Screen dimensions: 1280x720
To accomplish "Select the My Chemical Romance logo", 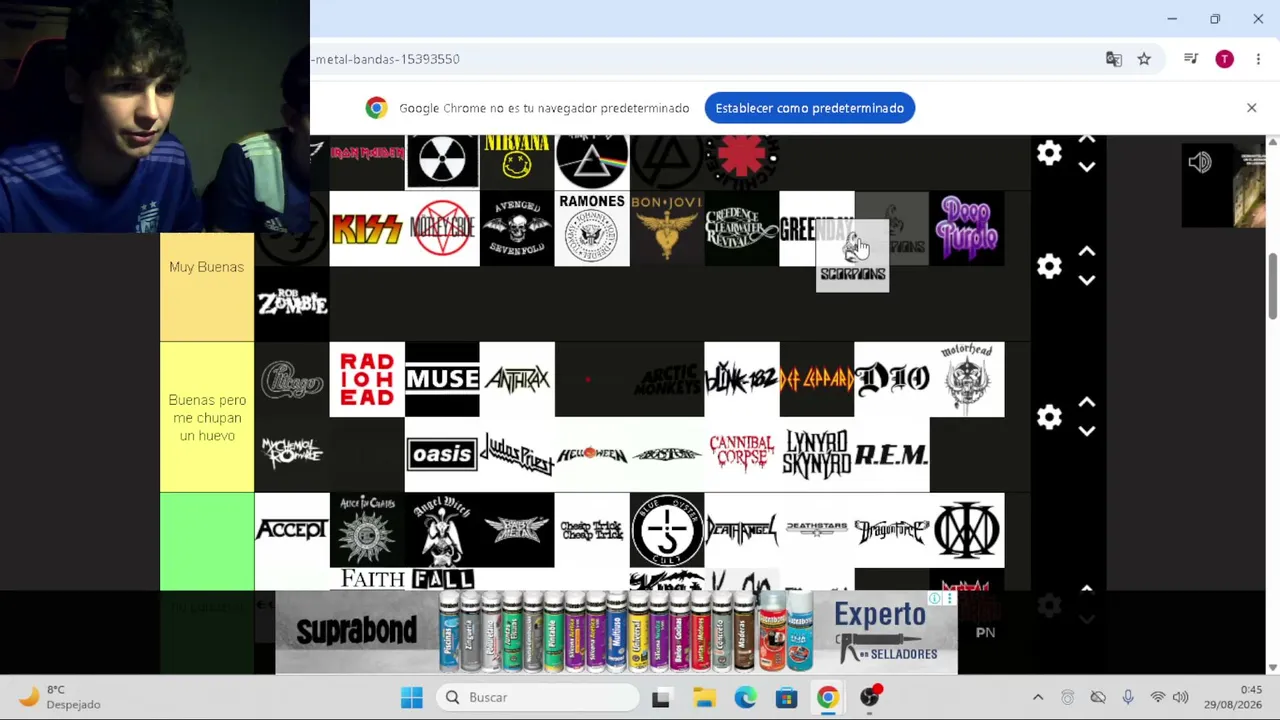I will tap(292, 455).
